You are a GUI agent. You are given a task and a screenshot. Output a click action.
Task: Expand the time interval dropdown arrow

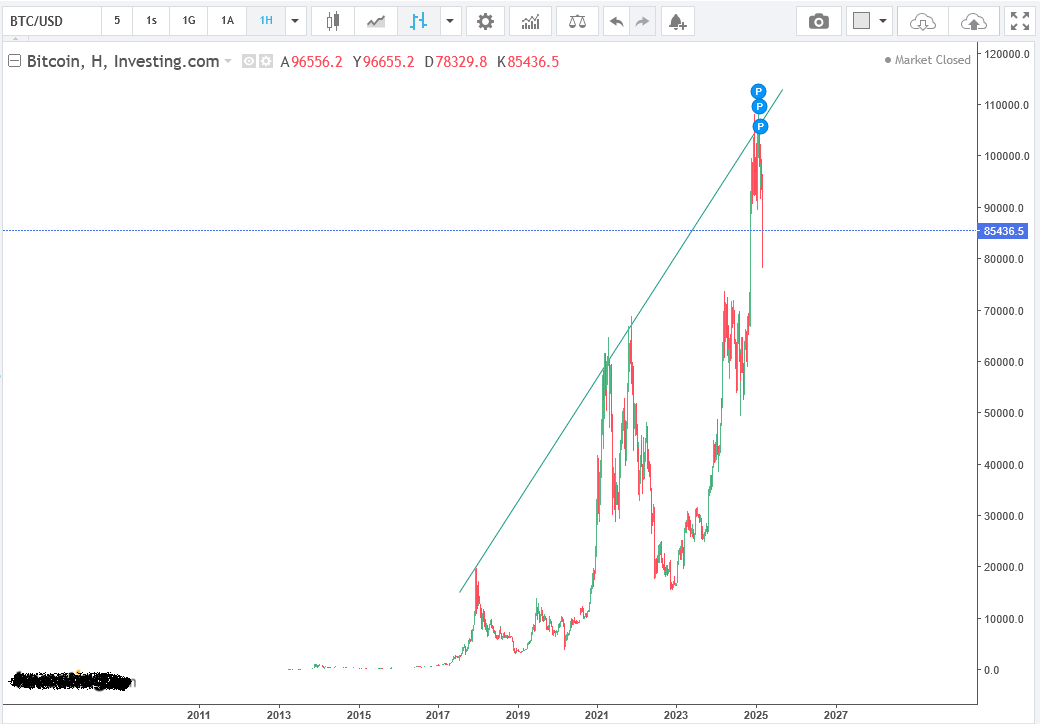(x=295, y=21)
